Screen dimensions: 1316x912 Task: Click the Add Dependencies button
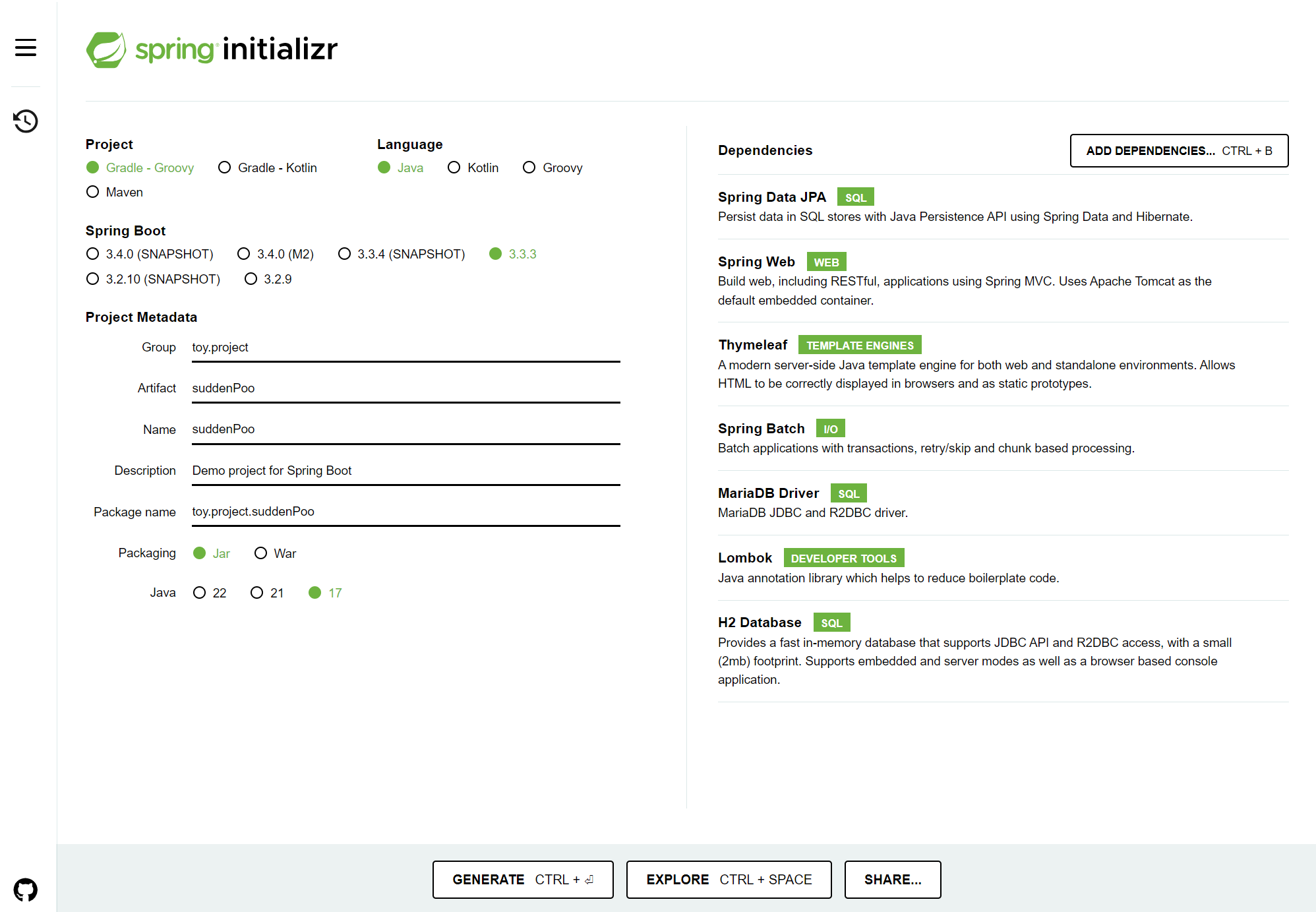tap(1178, 151)
